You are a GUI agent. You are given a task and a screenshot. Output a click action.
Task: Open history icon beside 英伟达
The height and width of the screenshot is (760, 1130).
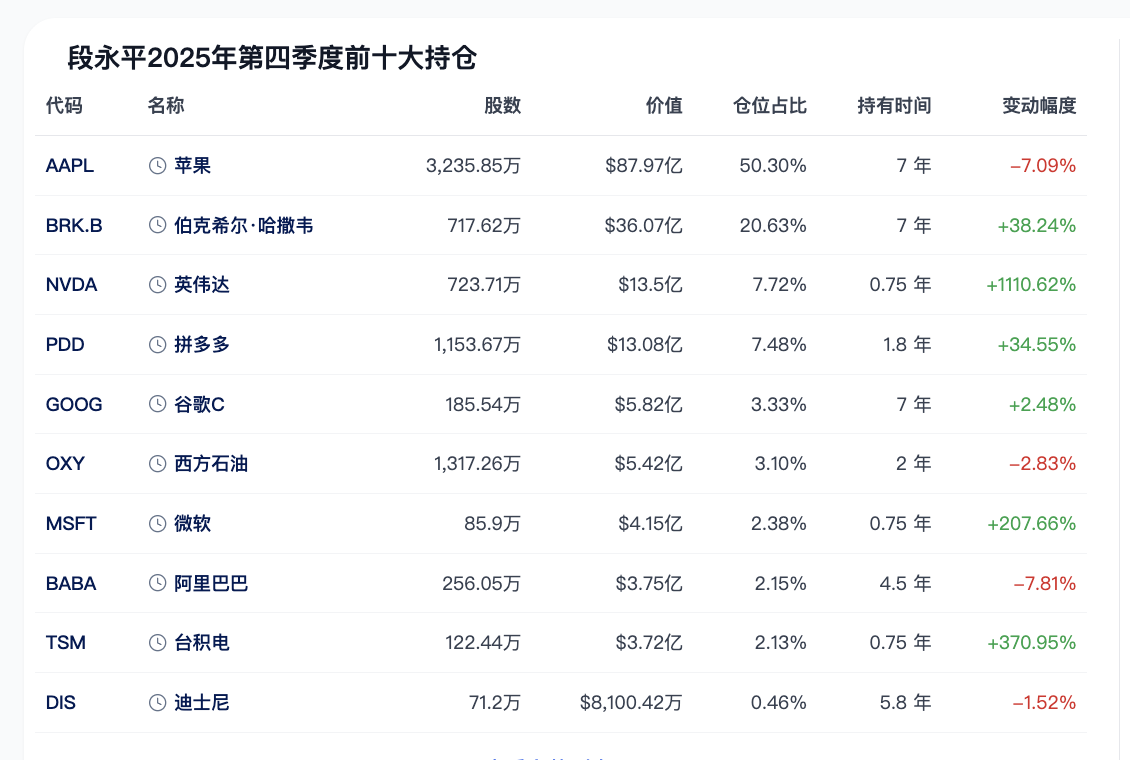tap(157, 285)
